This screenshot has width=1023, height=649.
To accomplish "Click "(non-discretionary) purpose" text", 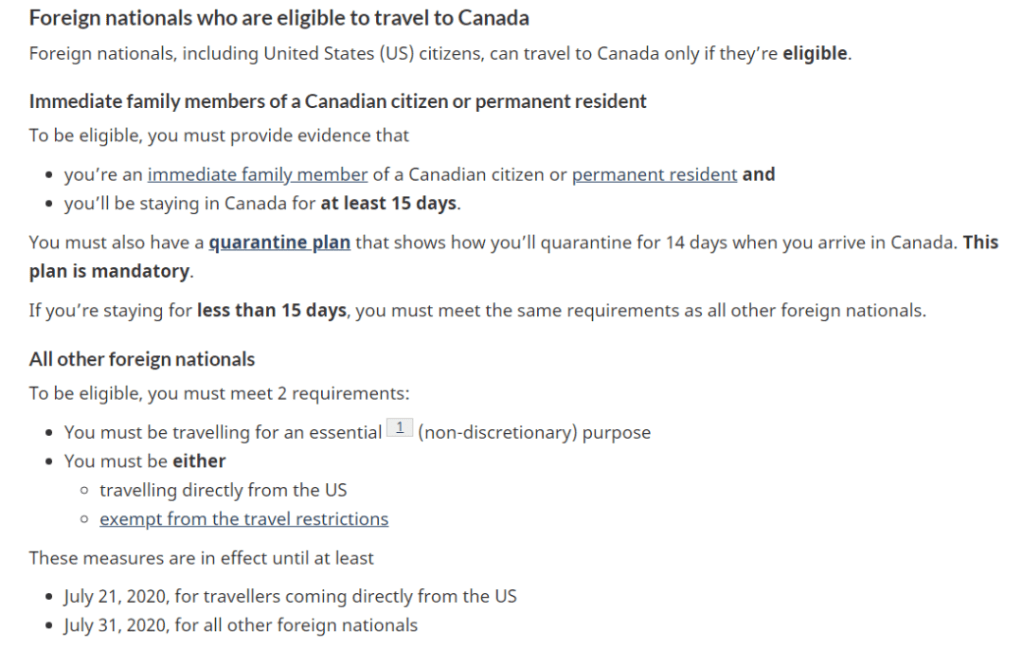I will point(534,433).
